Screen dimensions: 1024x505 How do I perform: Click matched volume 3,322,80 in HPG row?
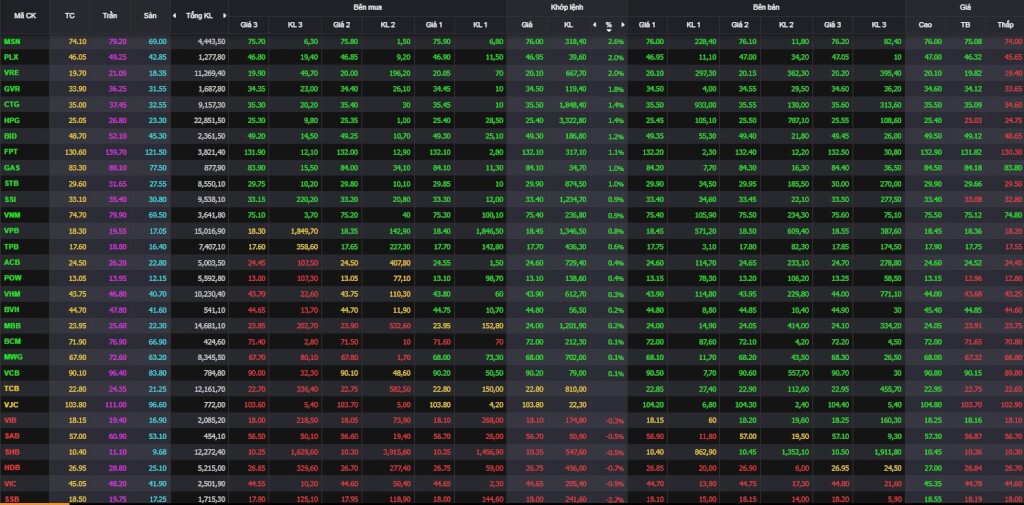[572, 120]
